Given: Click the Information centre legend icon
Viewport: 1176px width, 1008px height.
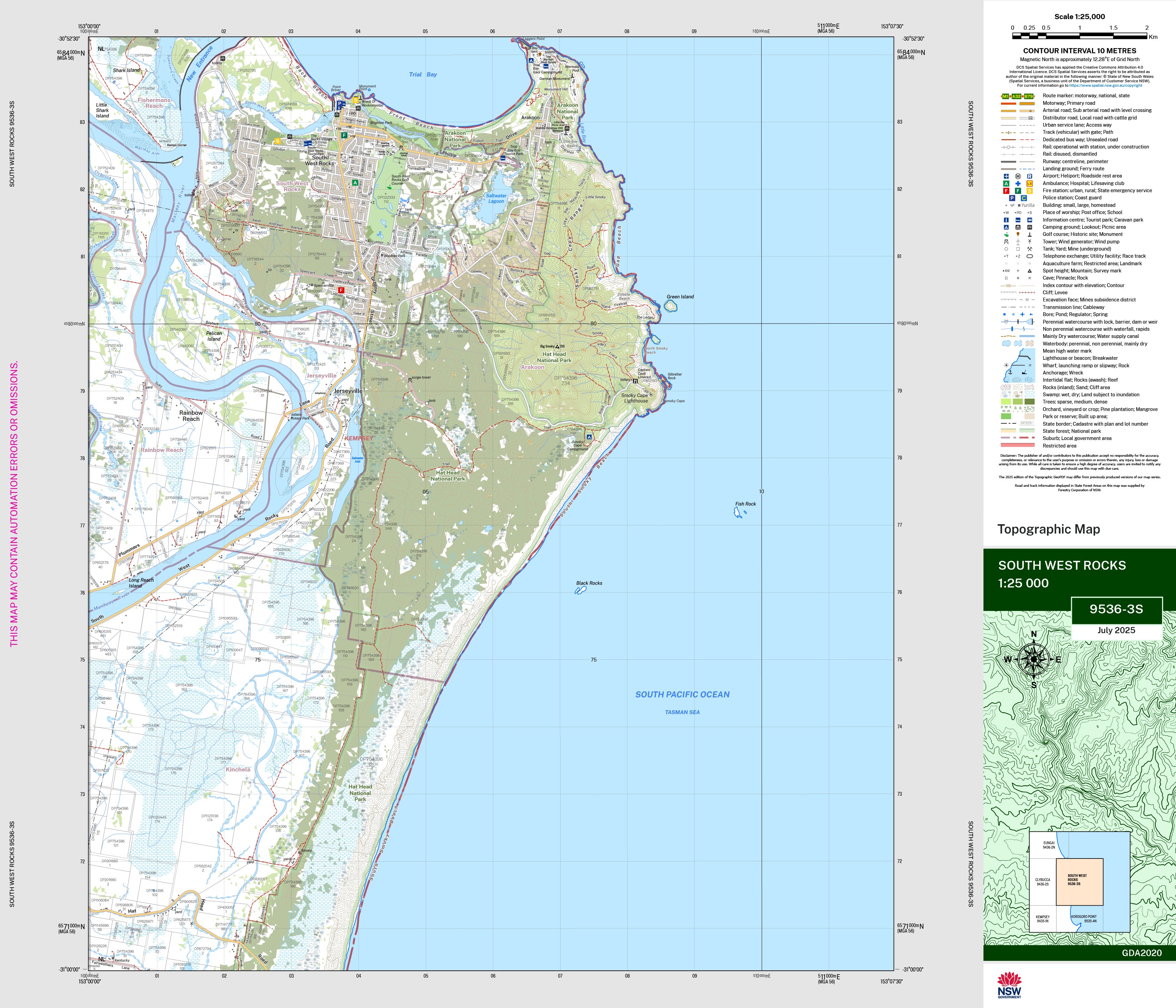Looking at the screenshot, I should tap(1006, 220).
